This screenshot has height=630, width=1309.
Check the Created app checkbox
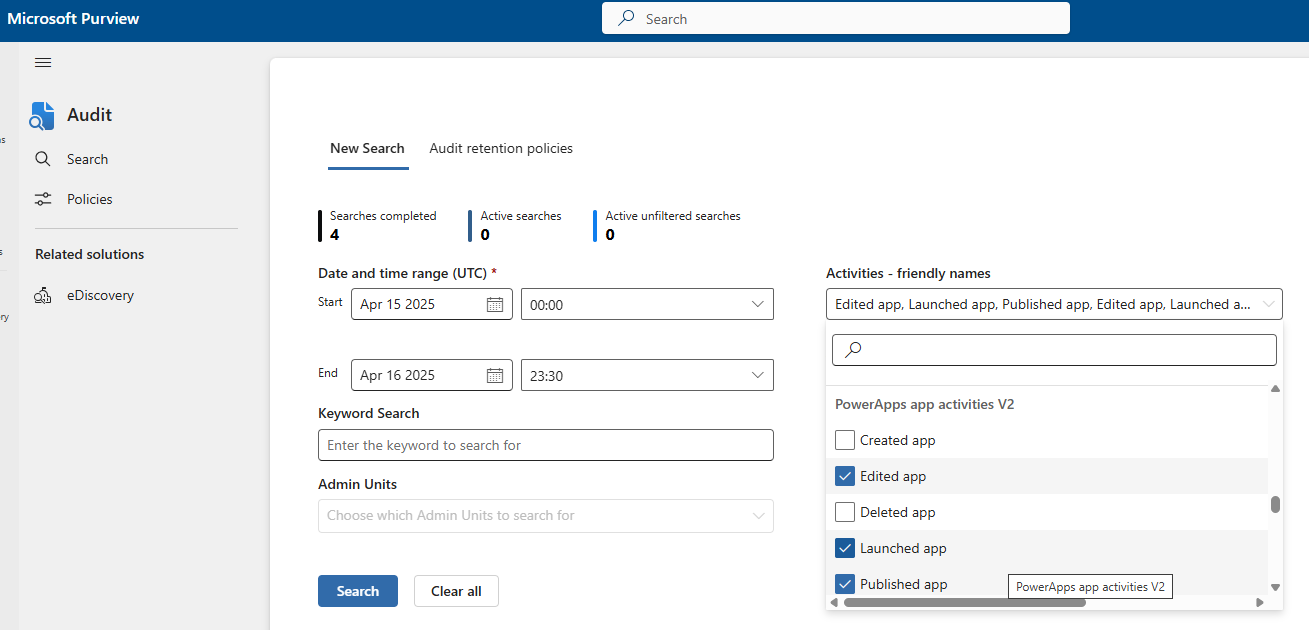845,440
